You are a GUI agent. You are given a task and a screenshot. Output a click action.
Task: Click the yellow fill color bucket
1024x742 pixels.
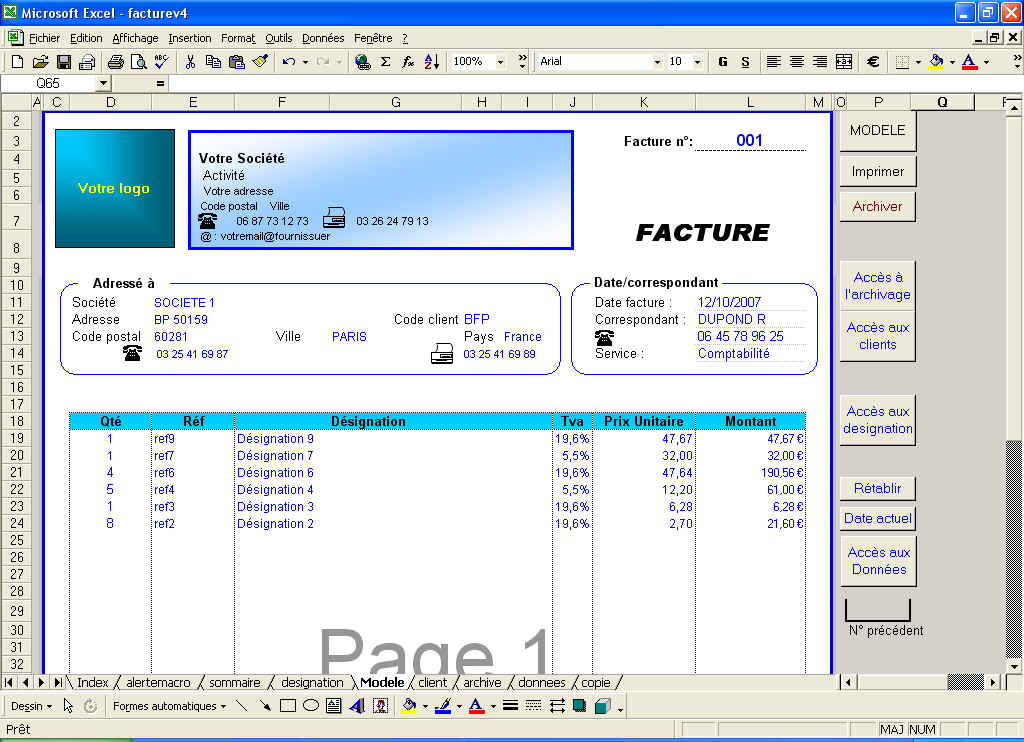pyautogui.click(x=935, y=62)
